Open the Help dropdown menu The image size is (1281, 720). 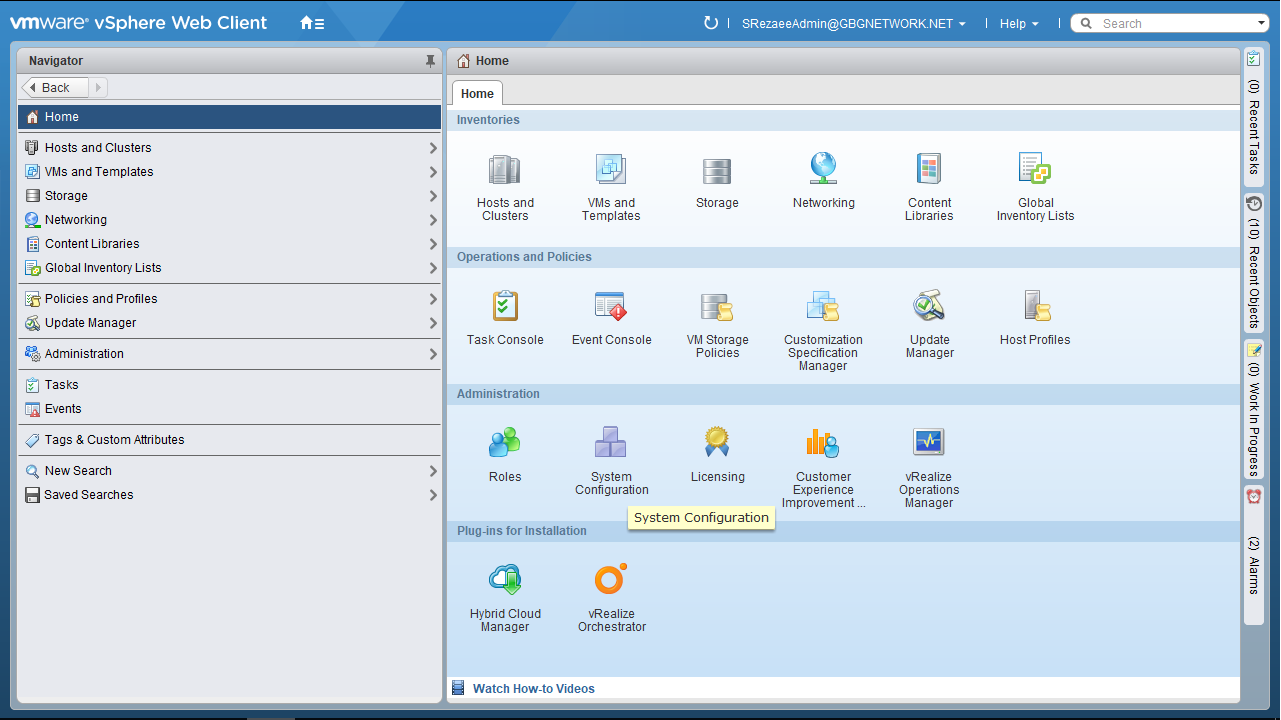(x=1019, y=24)
